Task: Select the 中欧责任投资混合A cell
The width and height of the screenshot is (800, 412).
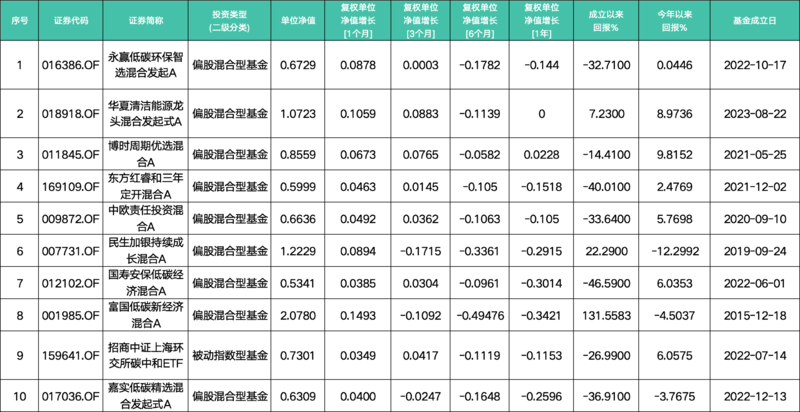Action: (146, 219)
